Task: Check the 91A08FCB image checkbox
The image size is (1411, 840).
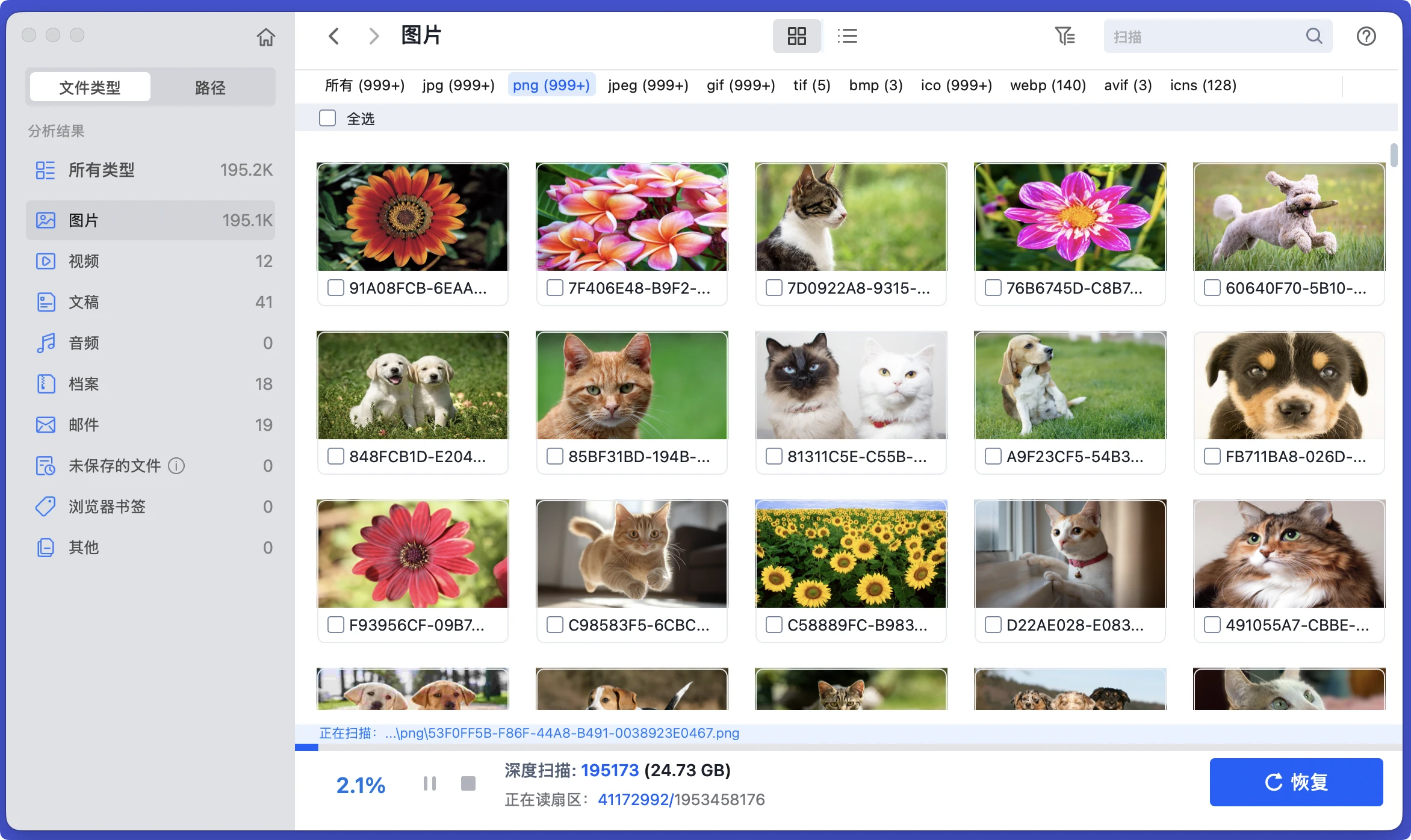Action: 335,288
